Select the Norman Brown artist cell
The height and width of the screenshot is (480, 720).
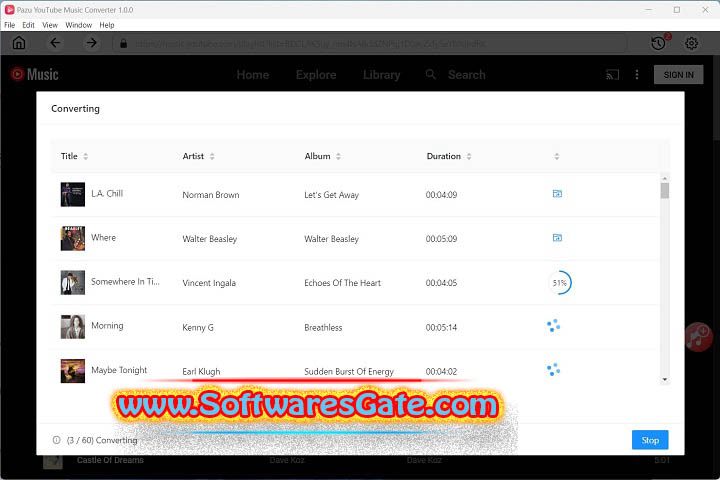coord(211,195)
